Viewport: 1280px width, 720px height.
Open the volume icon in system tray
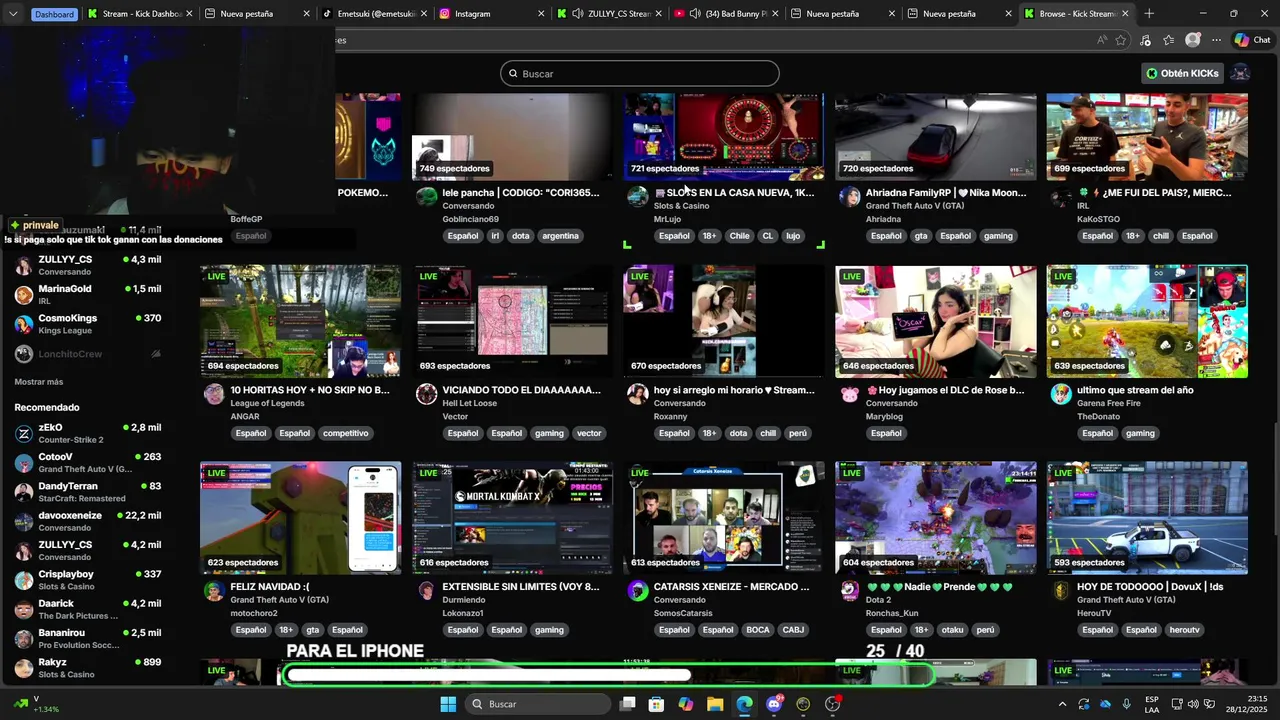click(x=1193, y=704)
